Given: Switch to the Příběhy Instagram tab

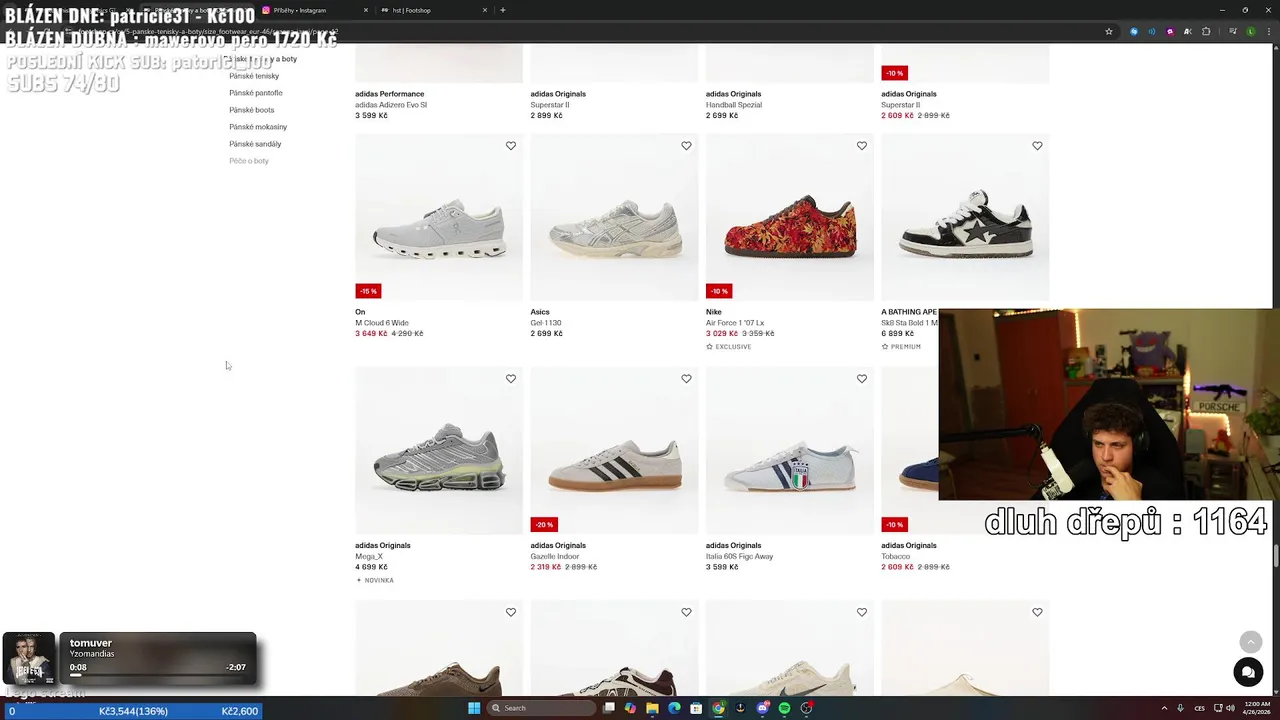Looking at the screenshot, I should [313, 10].
